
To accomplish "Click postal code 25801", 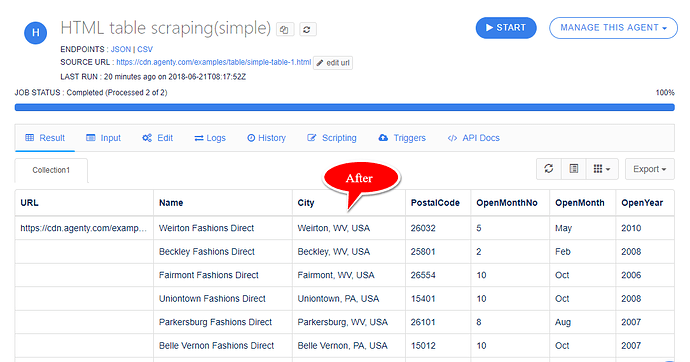I will coord(438,252).
